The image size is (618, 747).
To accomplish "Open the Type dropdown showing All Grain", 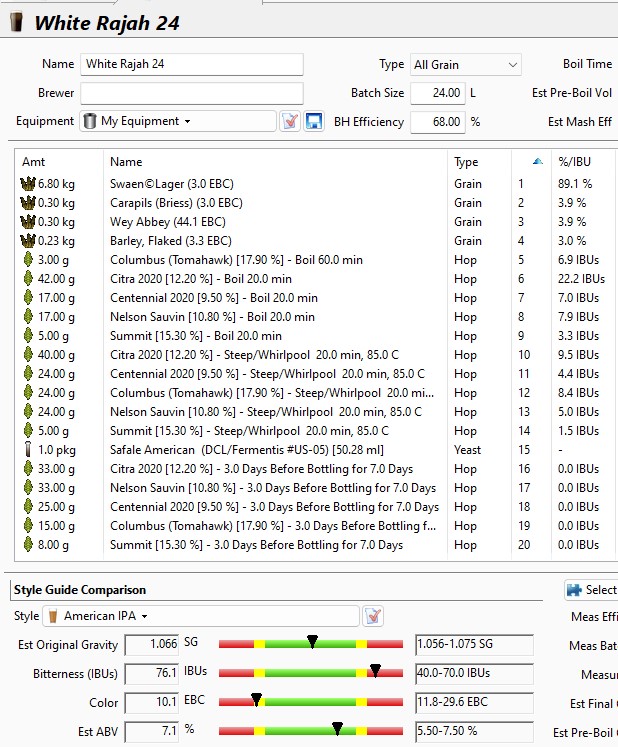I will (466, 64).
